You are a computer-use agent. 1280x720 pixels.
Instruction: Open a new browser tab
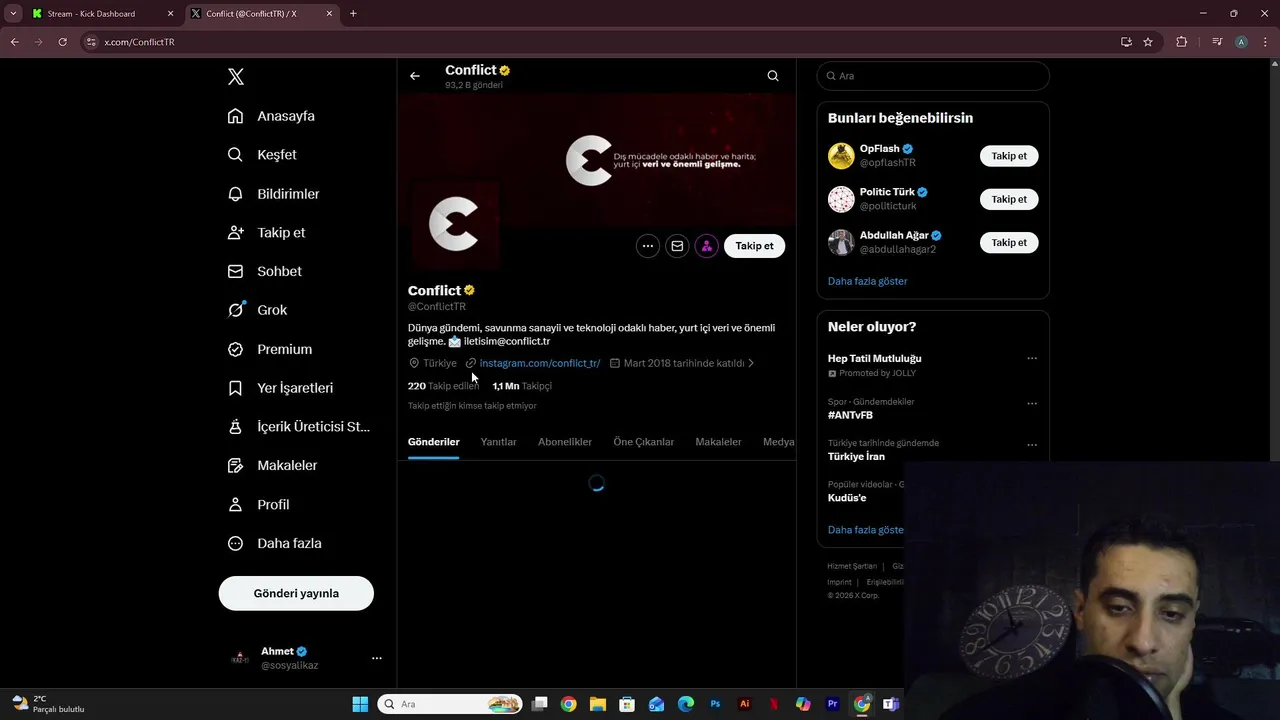click(353, 14)
